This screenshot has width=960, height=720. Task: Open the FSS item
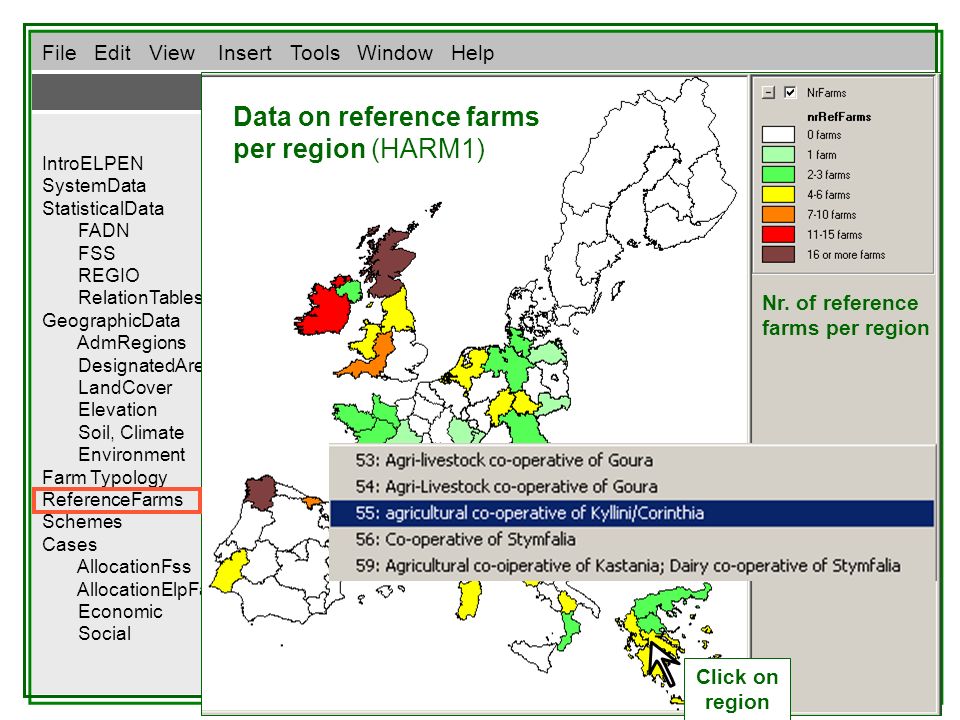coord(96,253)
